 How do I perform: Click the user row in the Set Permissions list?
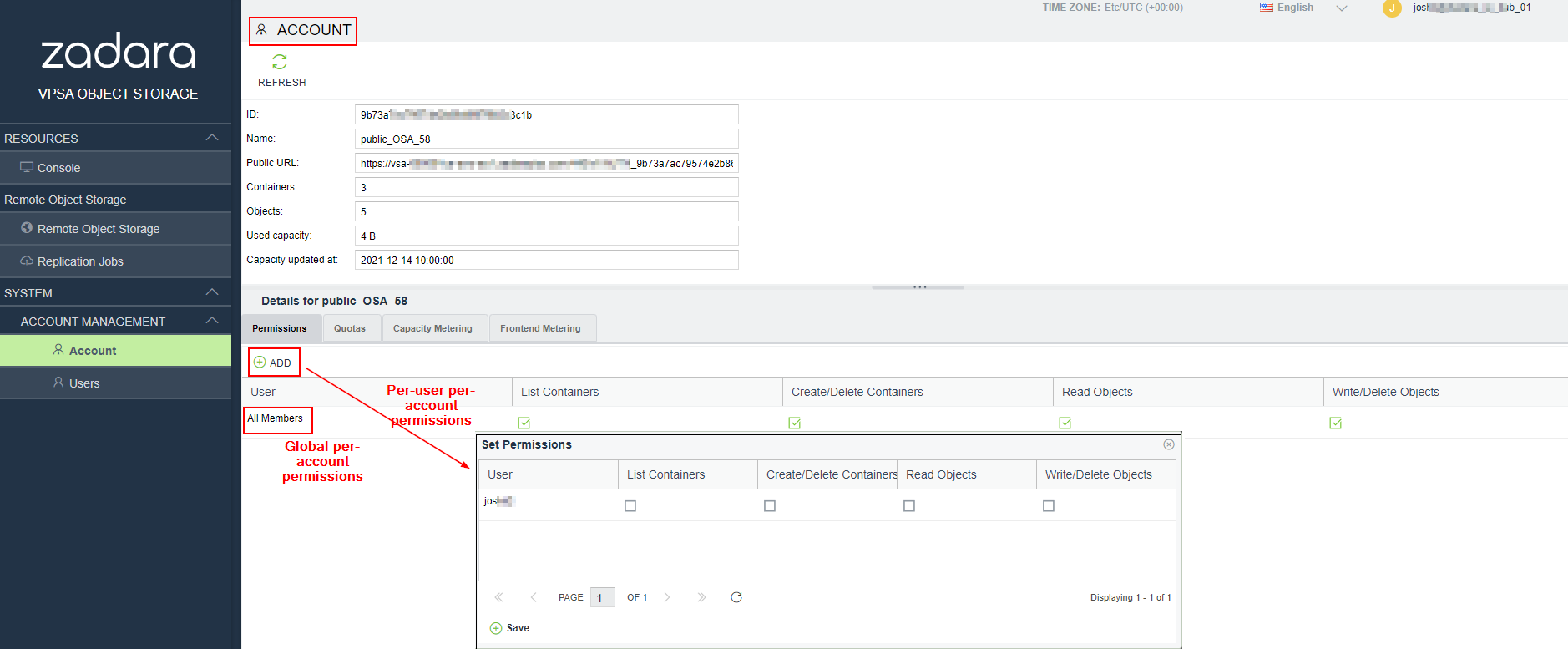coord(827,505)
